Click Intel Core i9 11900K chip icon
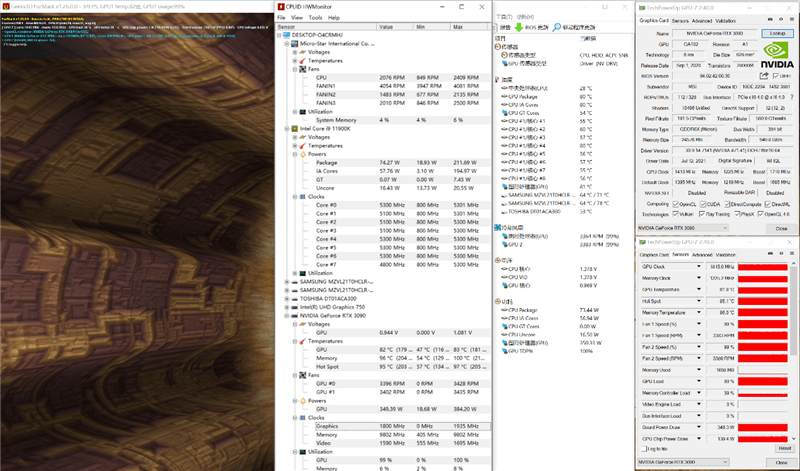Screen dimensions: 800x471 (x=294, y=129)
